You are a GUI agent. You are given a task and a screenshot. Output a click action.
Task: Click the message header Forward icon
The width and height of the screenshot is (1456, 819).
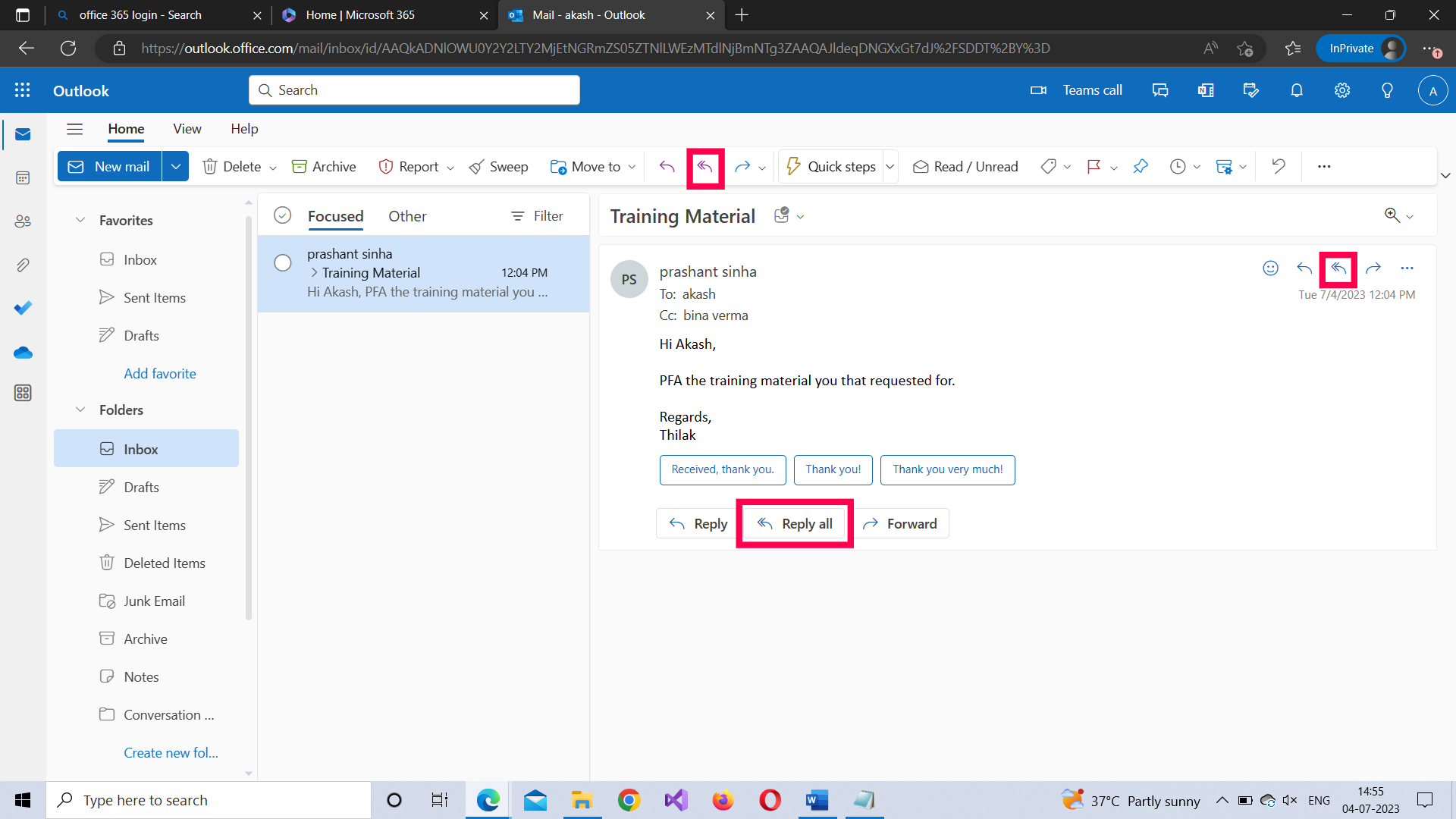pyautogui.click(x=1373, y=268)
